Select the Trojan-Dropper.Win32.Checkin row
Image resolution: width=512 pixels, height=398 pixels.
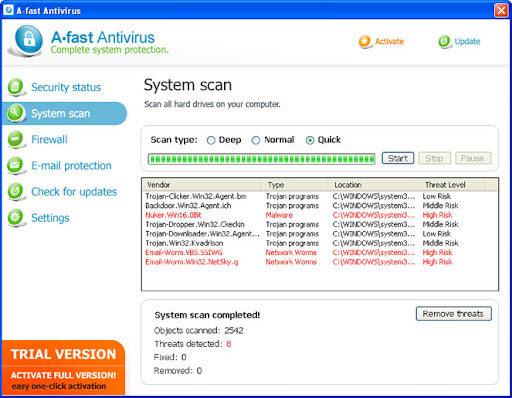click(x=320, y=224)
